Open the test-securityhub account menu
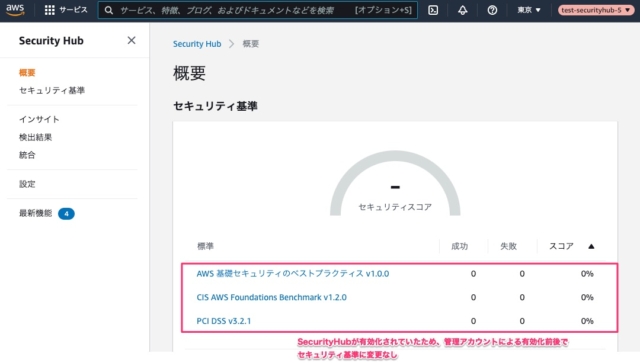 [x=596, y=10]
